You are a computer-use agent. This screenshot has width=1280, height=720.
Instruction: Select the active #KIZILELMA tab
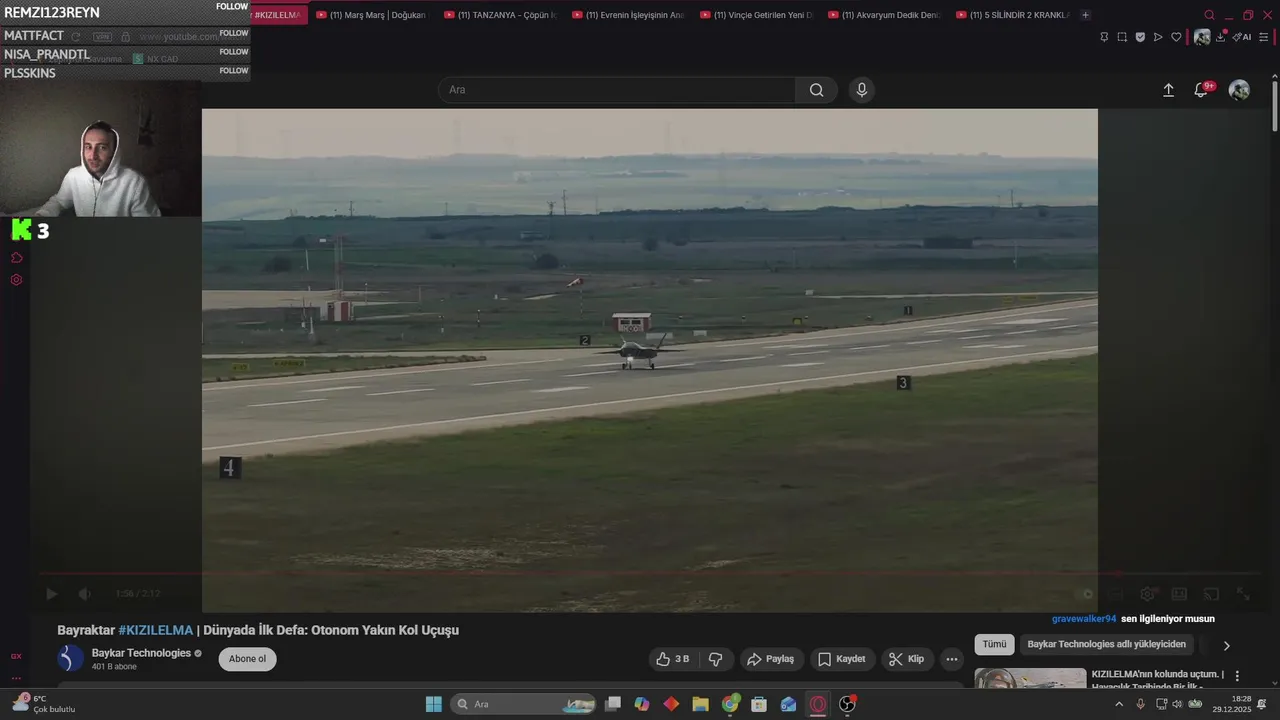tap(277, 15)
